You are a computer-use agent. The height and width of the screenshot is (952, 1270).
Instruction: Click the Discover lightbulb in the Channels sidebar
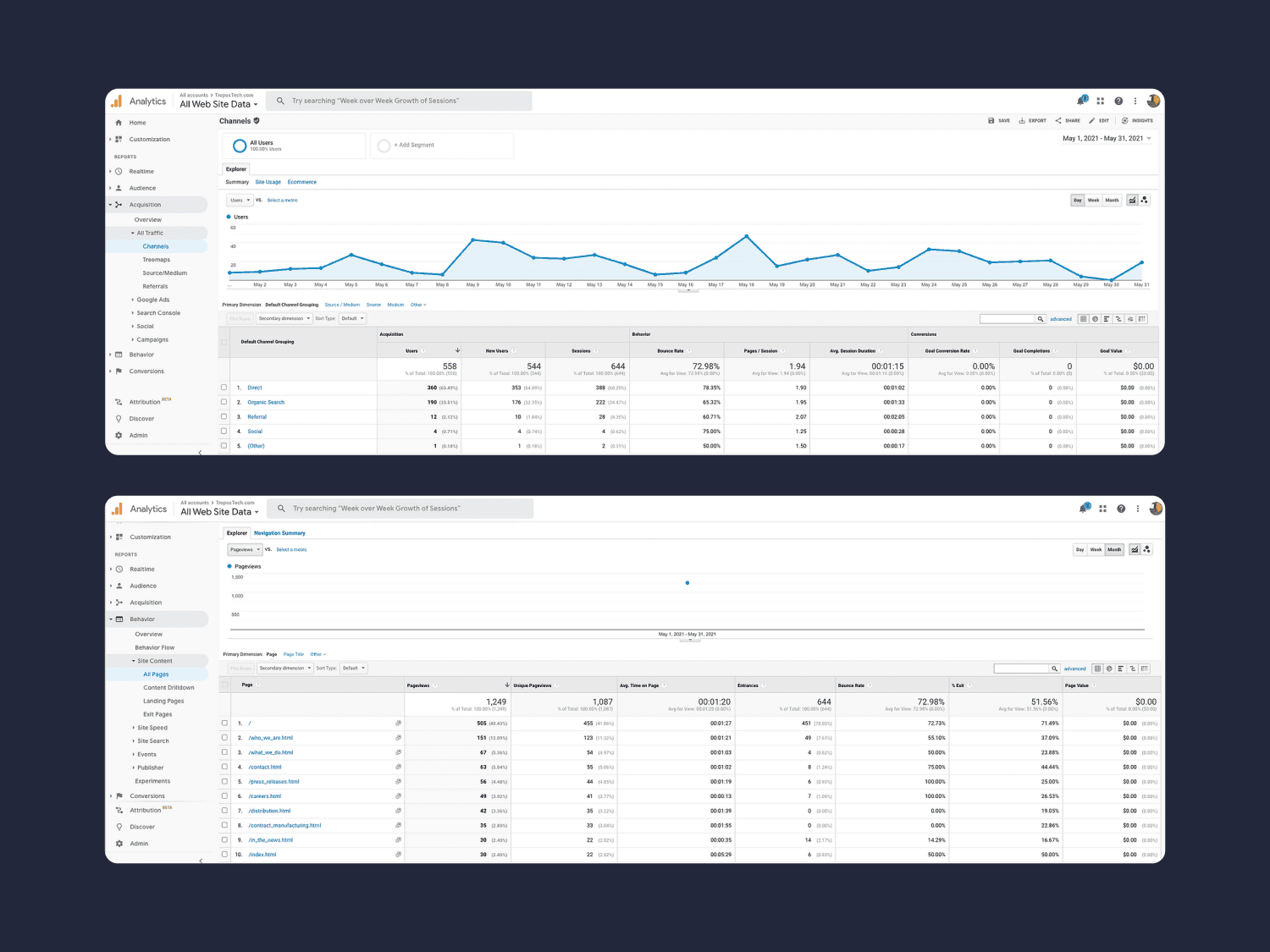pos(119,419)
